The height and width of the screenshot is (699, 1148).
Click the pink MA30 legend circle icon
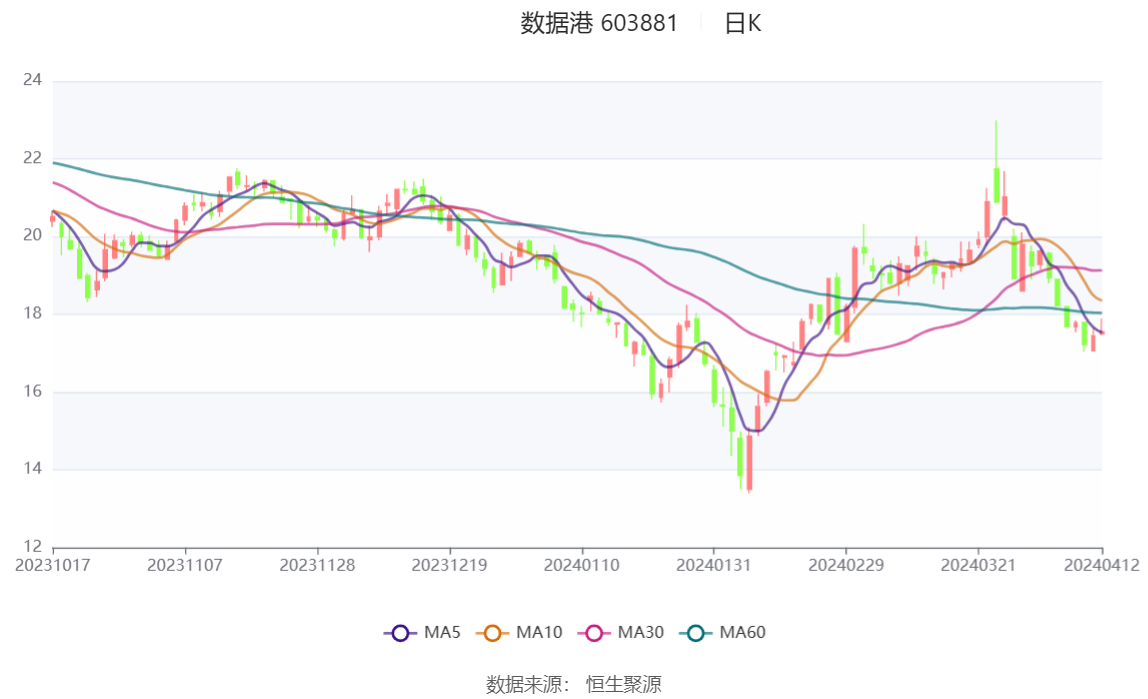coord(594,633)
